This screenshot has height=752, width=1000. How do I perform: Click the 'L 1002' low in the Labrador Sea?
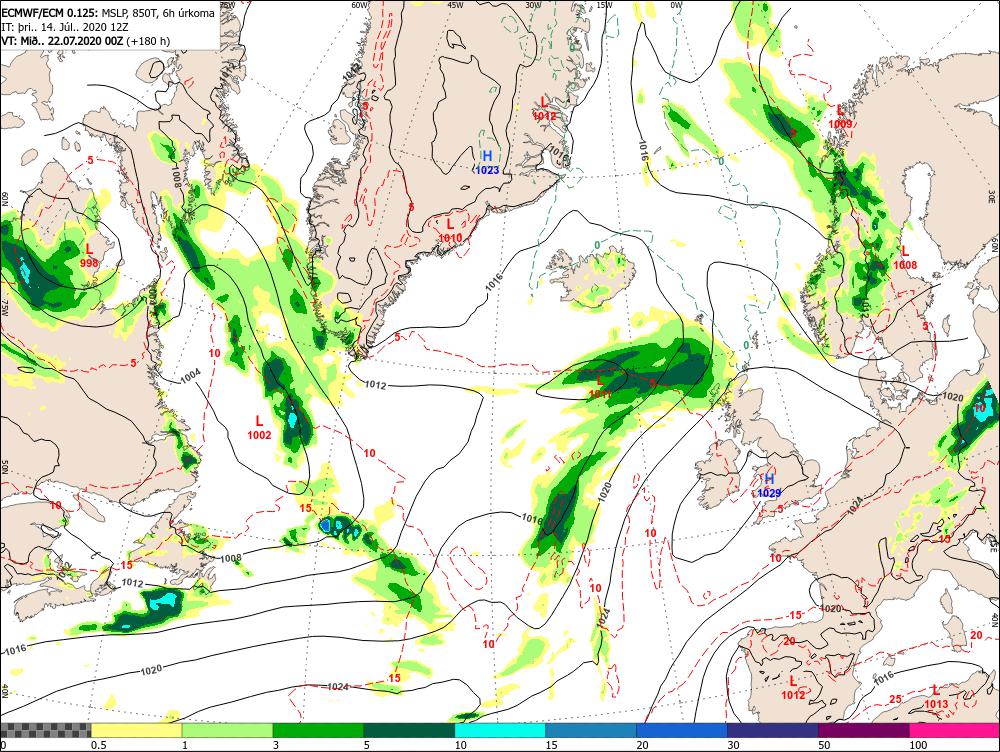tap(259, 428)
